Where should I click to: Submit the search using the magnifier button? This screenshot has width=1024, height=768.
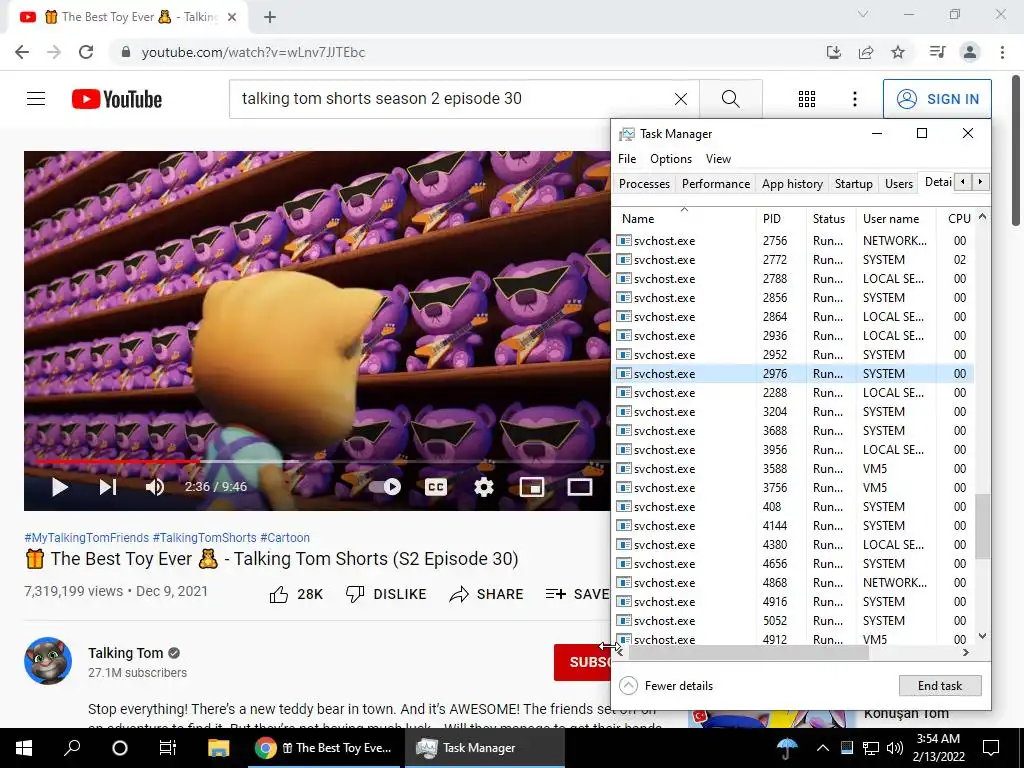click(731, 99)
